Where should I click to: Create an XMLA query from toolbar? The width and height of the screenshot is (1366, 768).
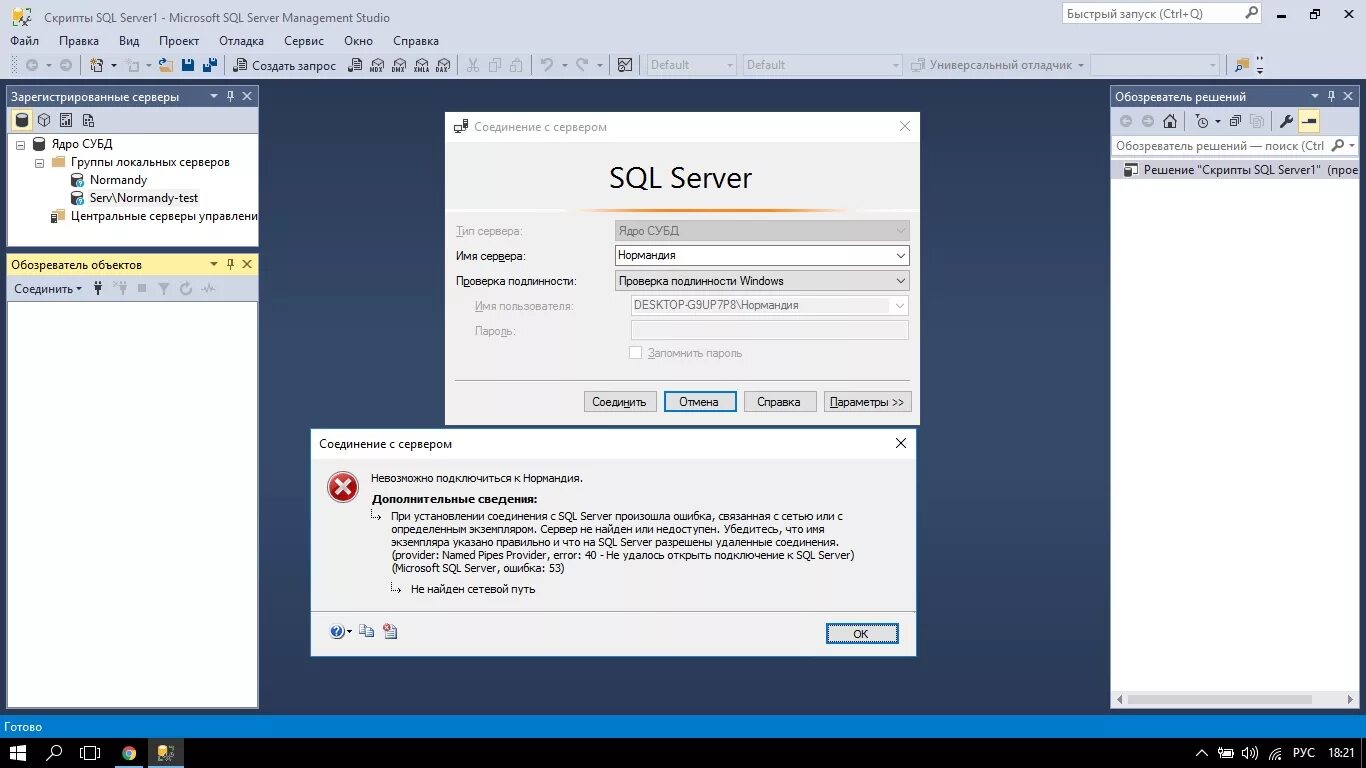click(x=421, y=65)
